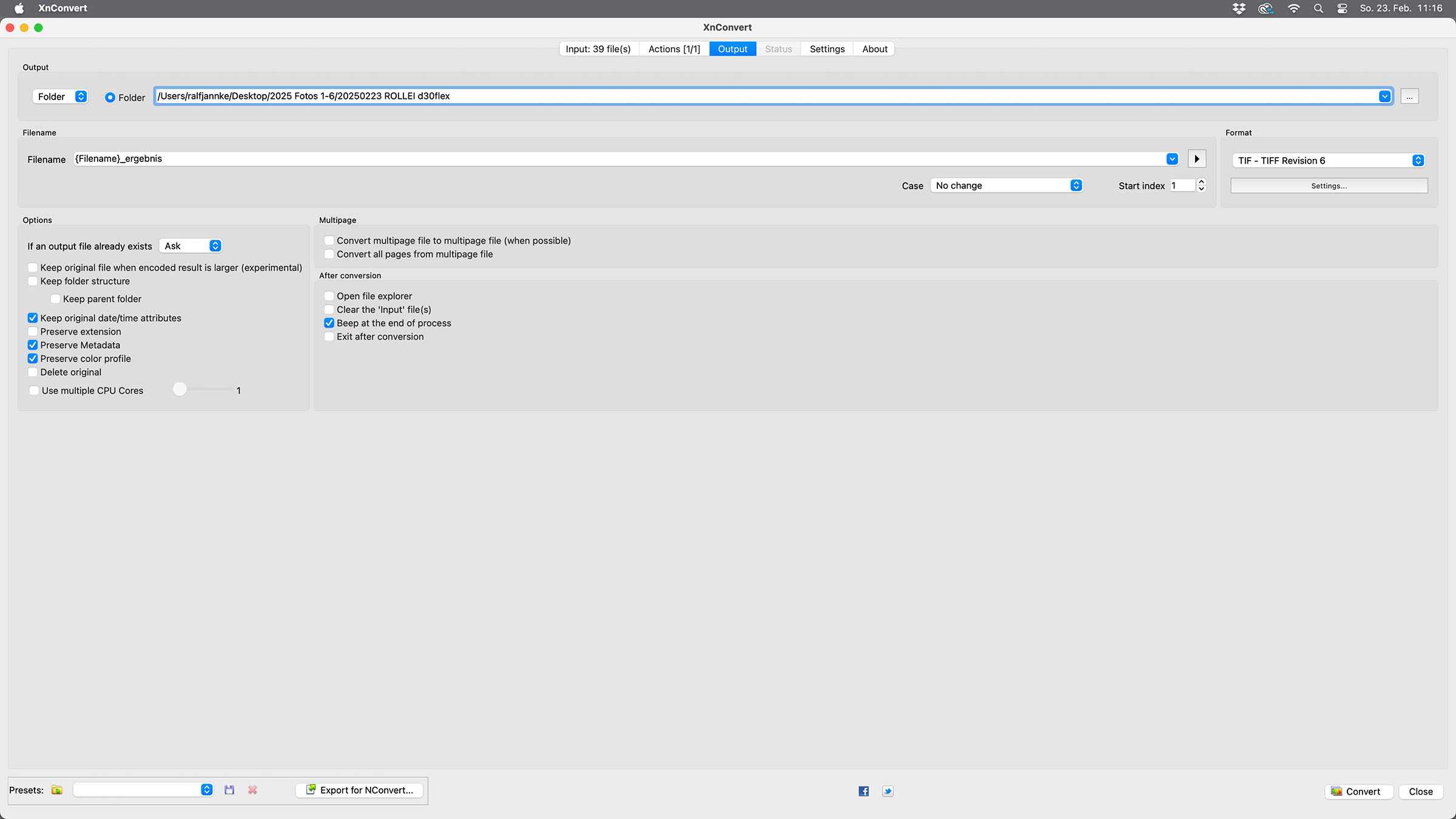Viewport: 1456px width, 819px height.
Task: Open the Apple menu
Action: pyautogui.click(x=19, y=8)
